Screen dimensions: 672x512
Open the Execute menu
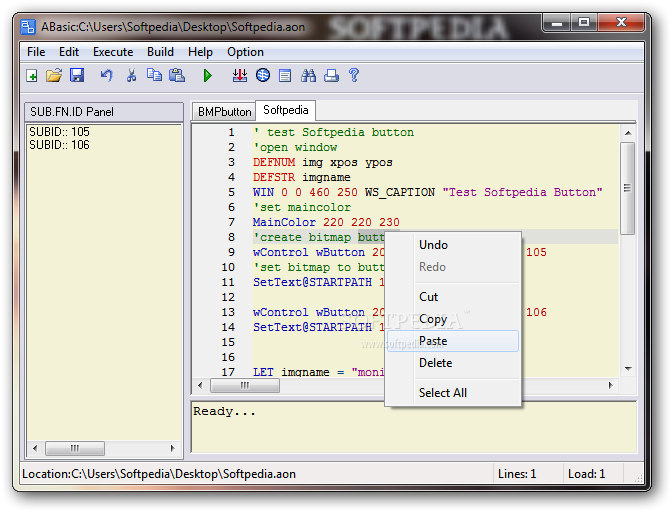tap(113, 52)
